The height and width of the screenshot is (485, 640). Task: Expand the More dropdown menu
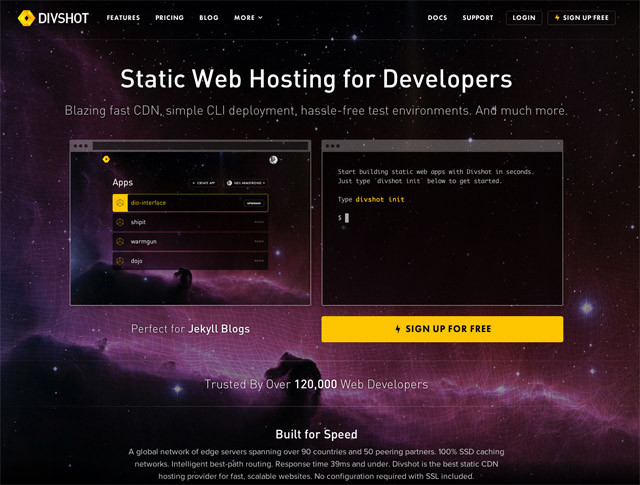click(248, 18)
